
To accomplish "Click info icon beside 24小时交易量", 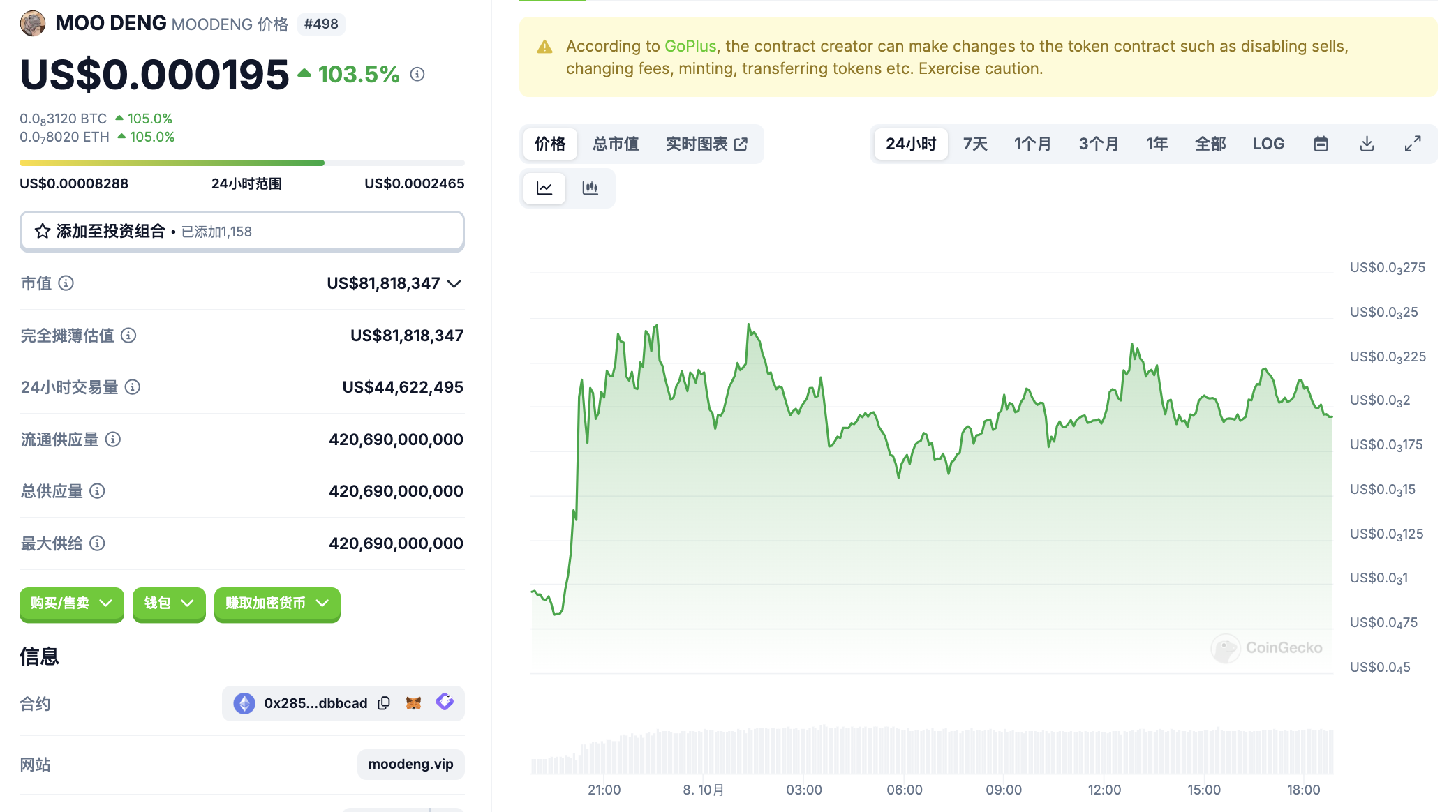I will coord(133,387).
